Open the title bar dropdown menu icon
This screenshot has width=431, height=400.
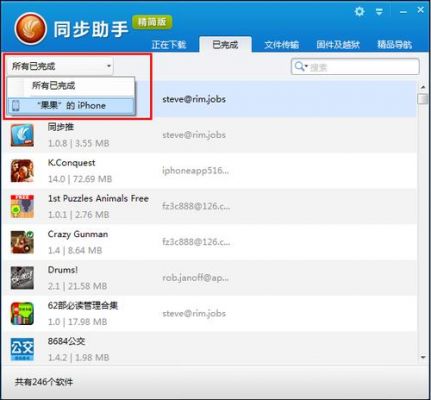click(379, 12)
